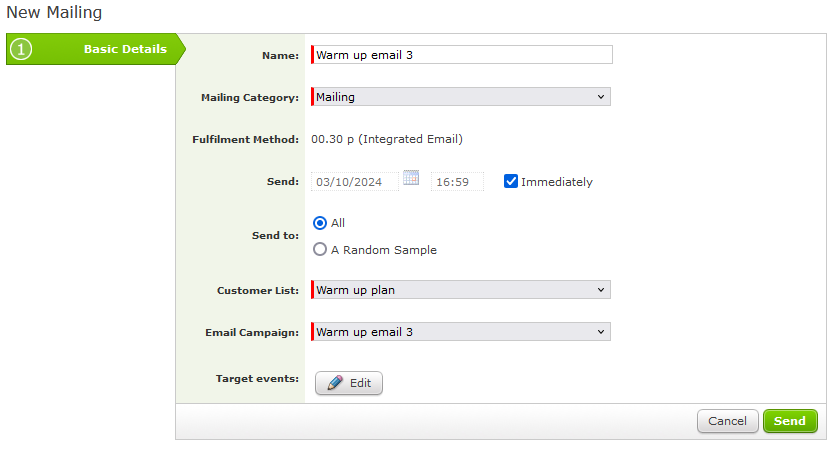Uncheck the Immediately checkbox
Screen dimensions: 837x450
coord(511,181)
